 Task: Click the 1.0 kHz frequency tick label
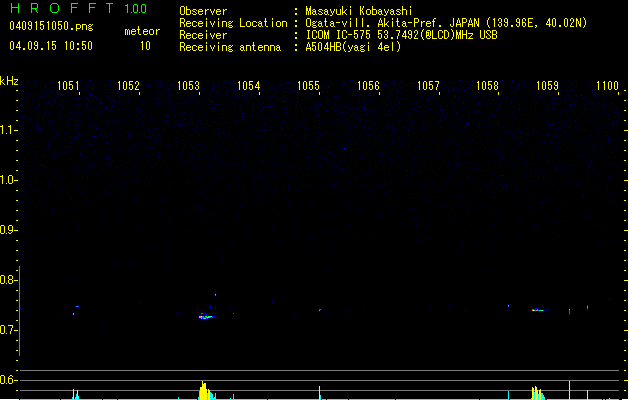click(x=8, y=180)
